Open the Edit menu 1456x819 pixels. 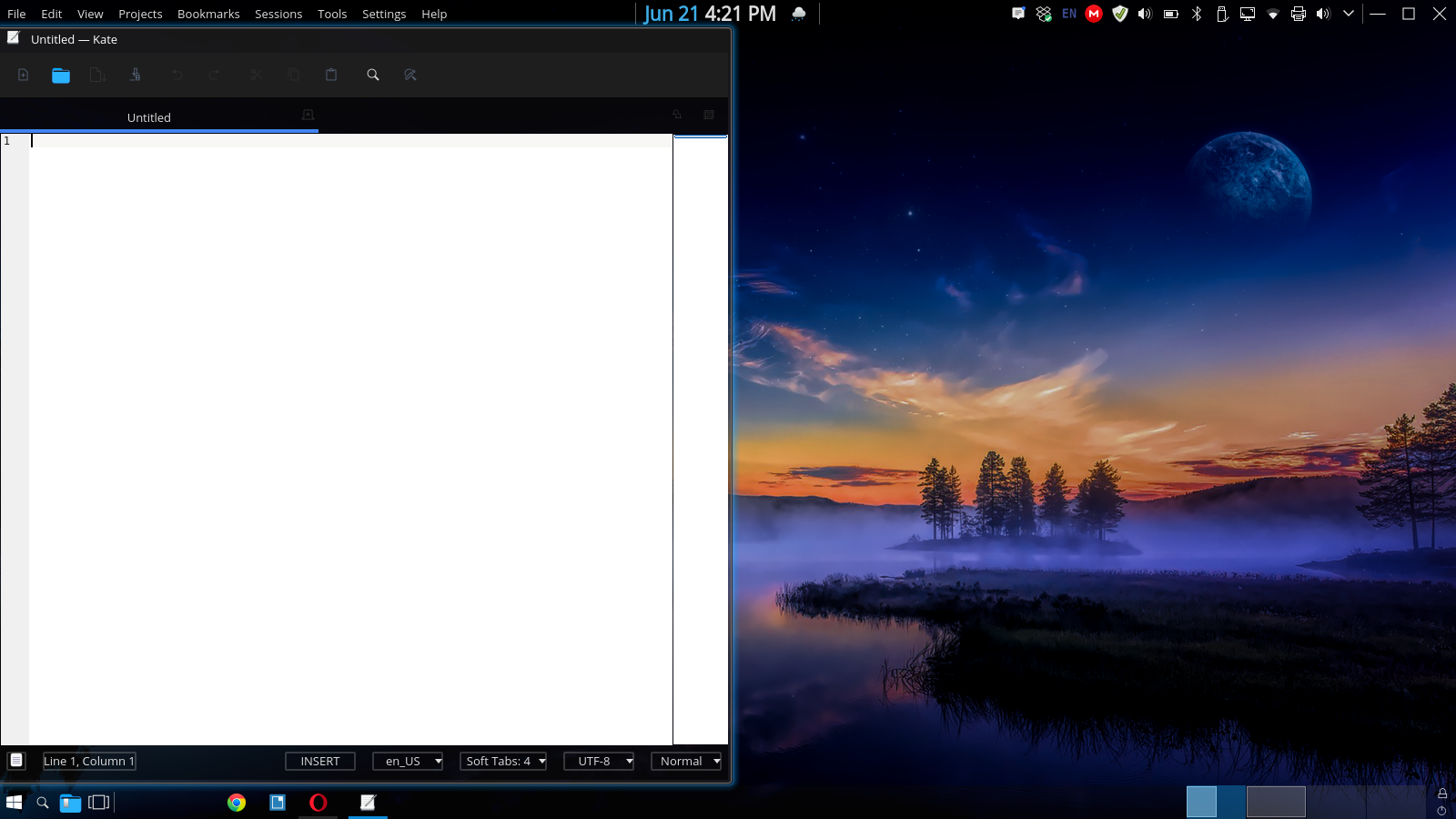pyautogui.click(x=51, y=14)
